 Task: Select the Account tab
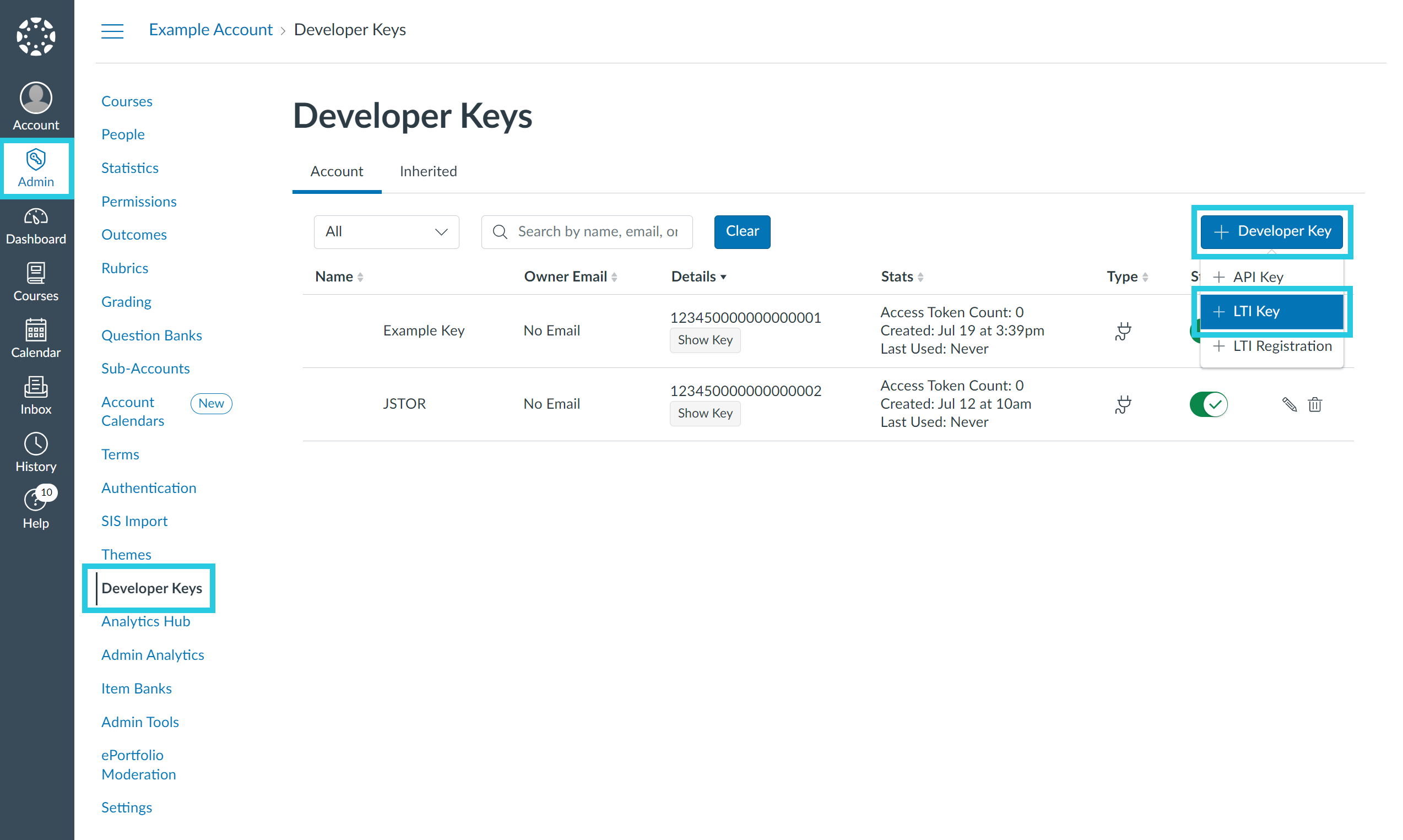(336, 170)
